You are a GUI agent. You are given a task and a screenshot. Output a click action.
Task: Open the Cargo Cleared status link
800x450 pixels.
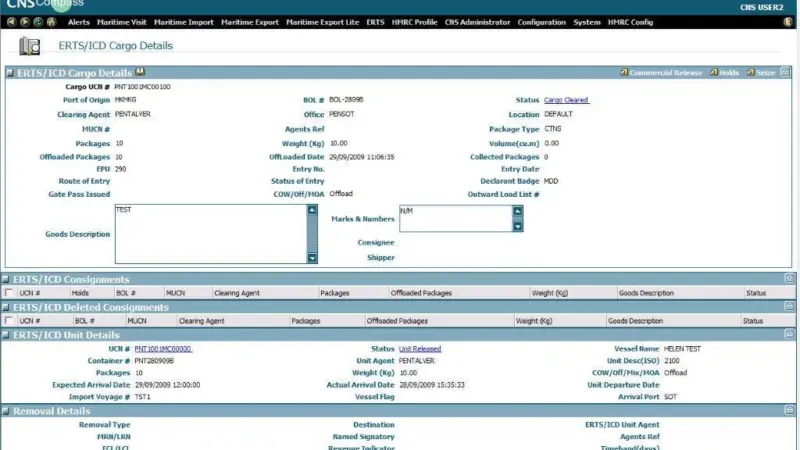coord(566,100)
